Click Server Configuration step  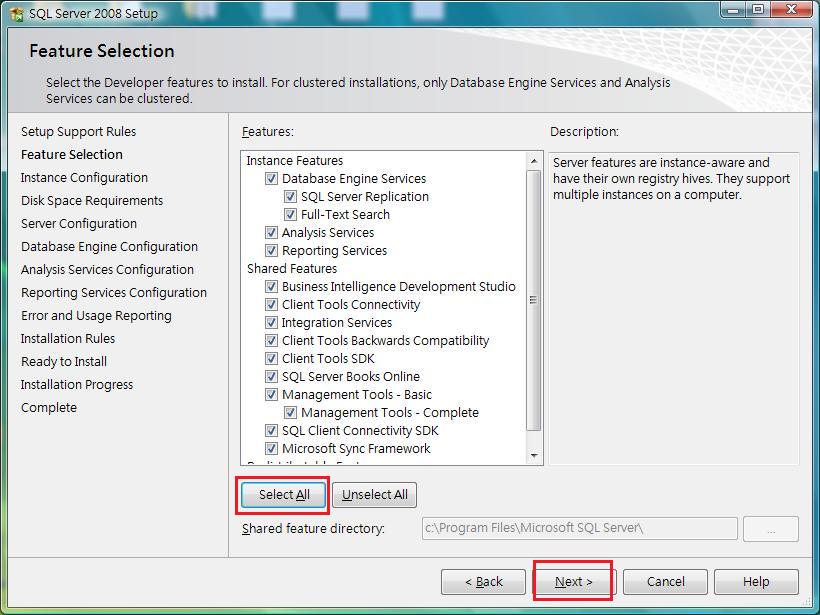(79, 224)
